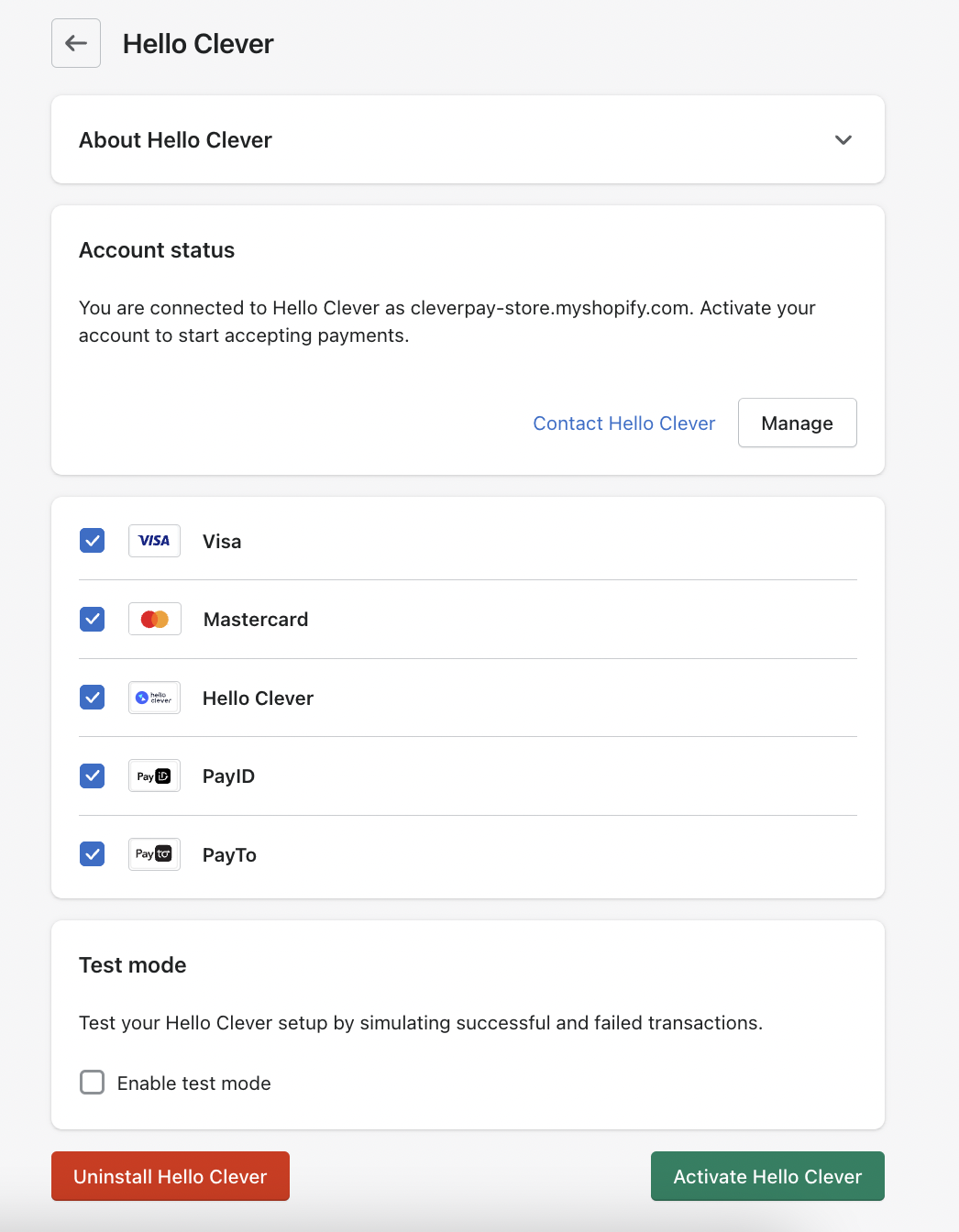Open the About Hello Clever section header
Screen dimensions: 959x1232
click(175, 140)
